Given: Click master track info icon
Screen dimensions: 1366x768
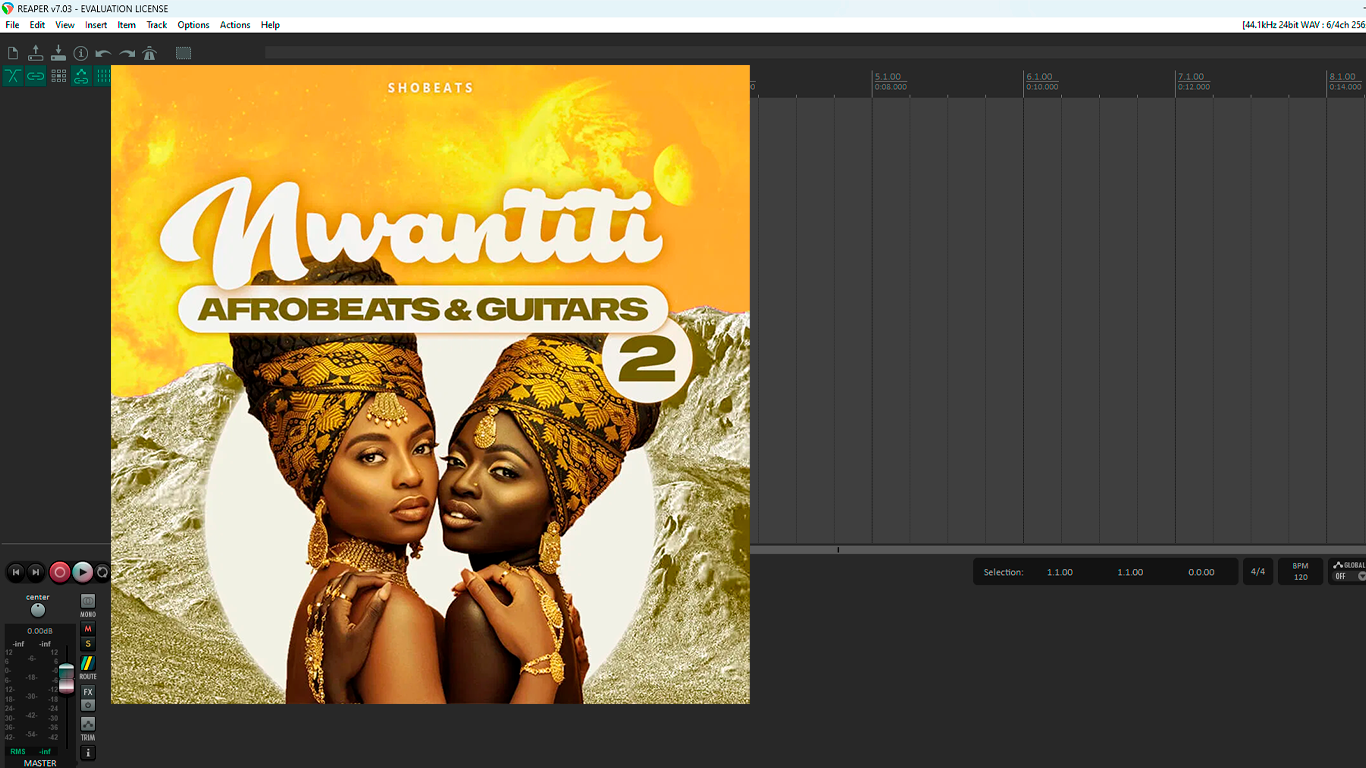Looking at the screenshot, I should (x=88, y=753).
